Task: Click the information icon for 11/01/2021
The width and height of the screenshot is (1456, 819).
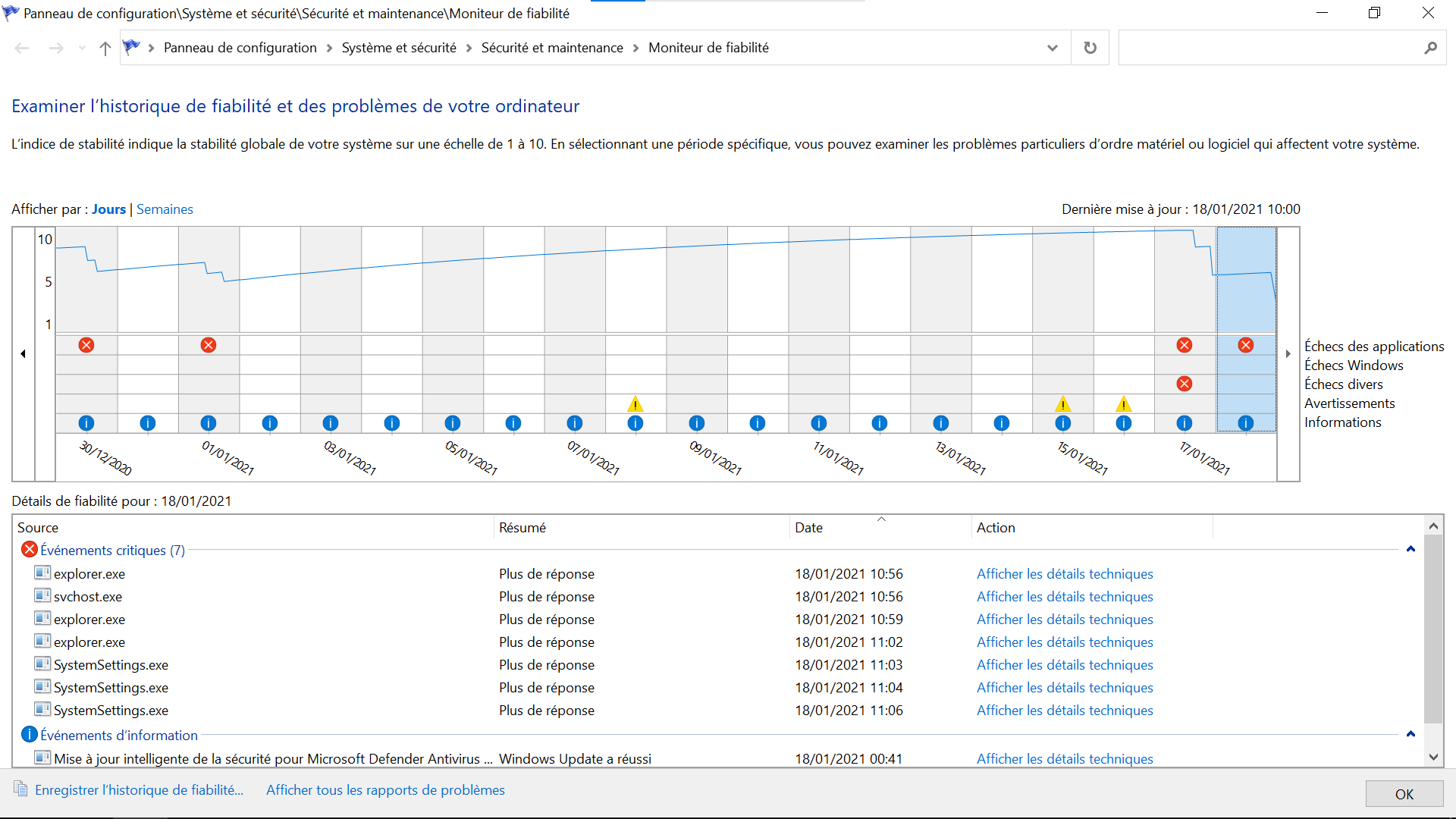Action: click(x=819, y=423)
